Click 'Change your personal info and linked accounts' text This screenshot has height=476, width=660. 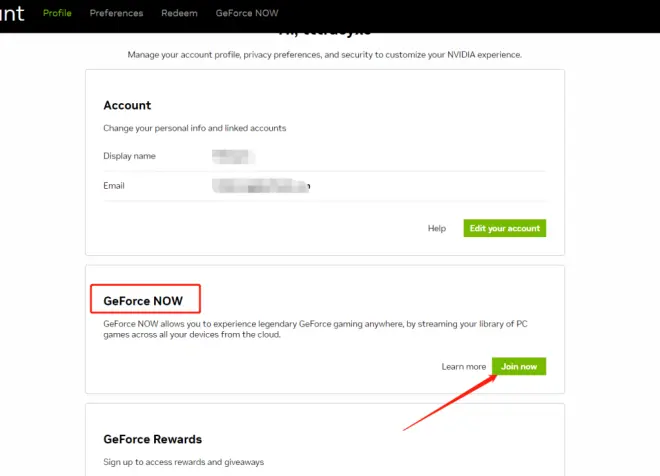point(194,128)
